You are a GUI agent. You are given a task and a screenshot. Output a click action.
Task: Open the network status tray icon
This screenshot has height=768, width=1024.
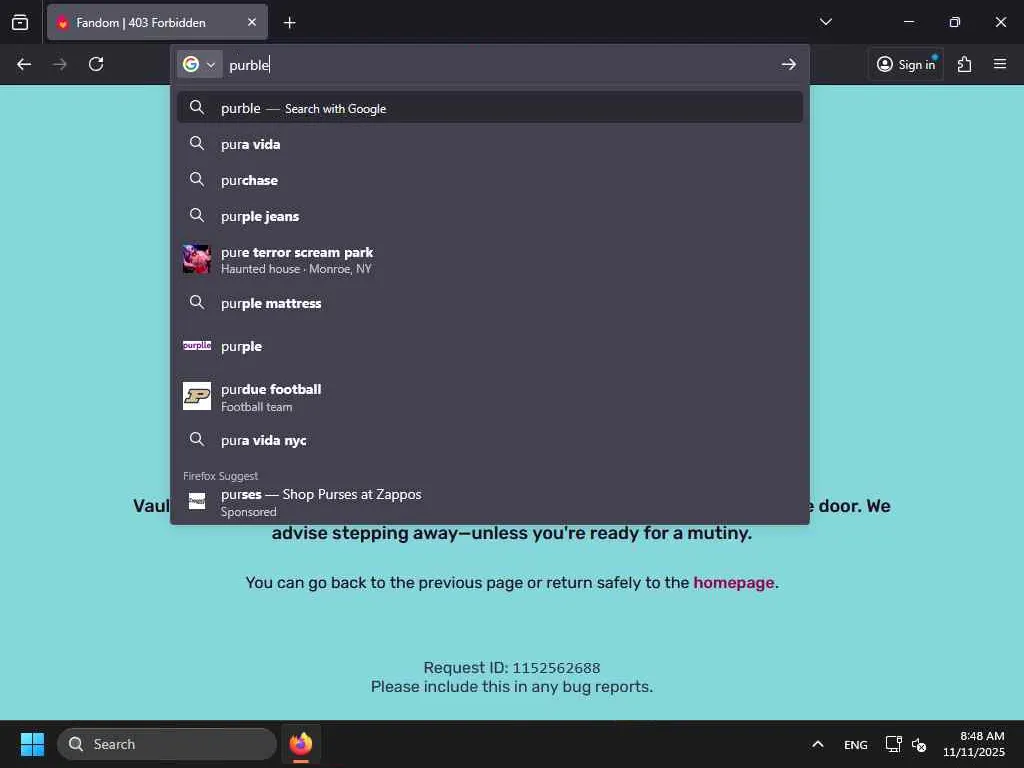coord(893,744)
